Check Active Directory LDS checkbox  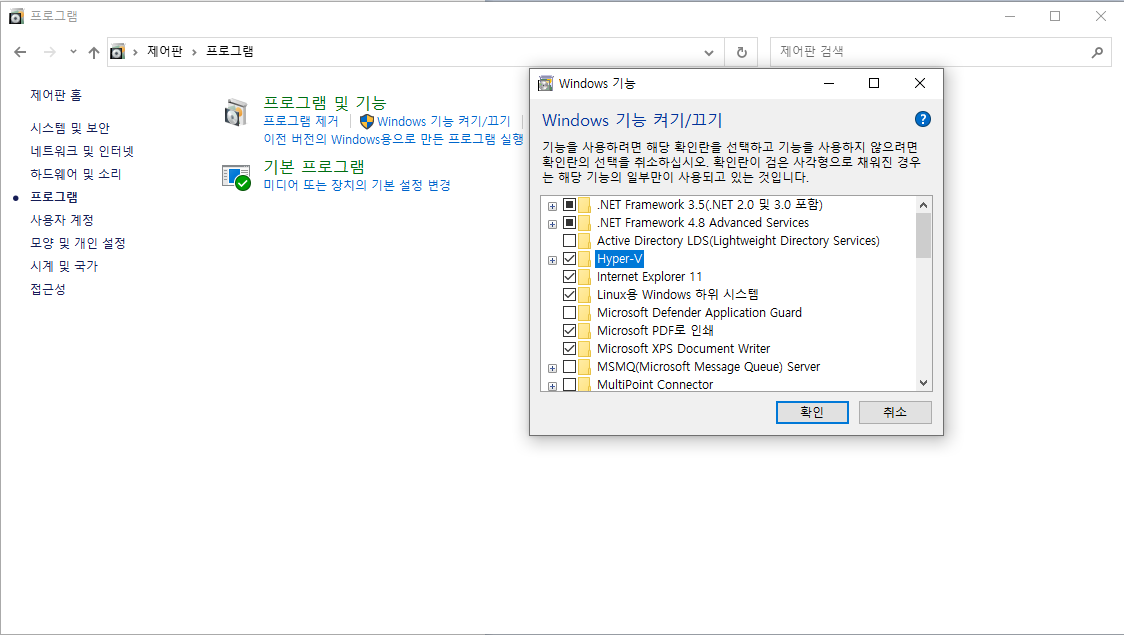(x=569, y=240)
